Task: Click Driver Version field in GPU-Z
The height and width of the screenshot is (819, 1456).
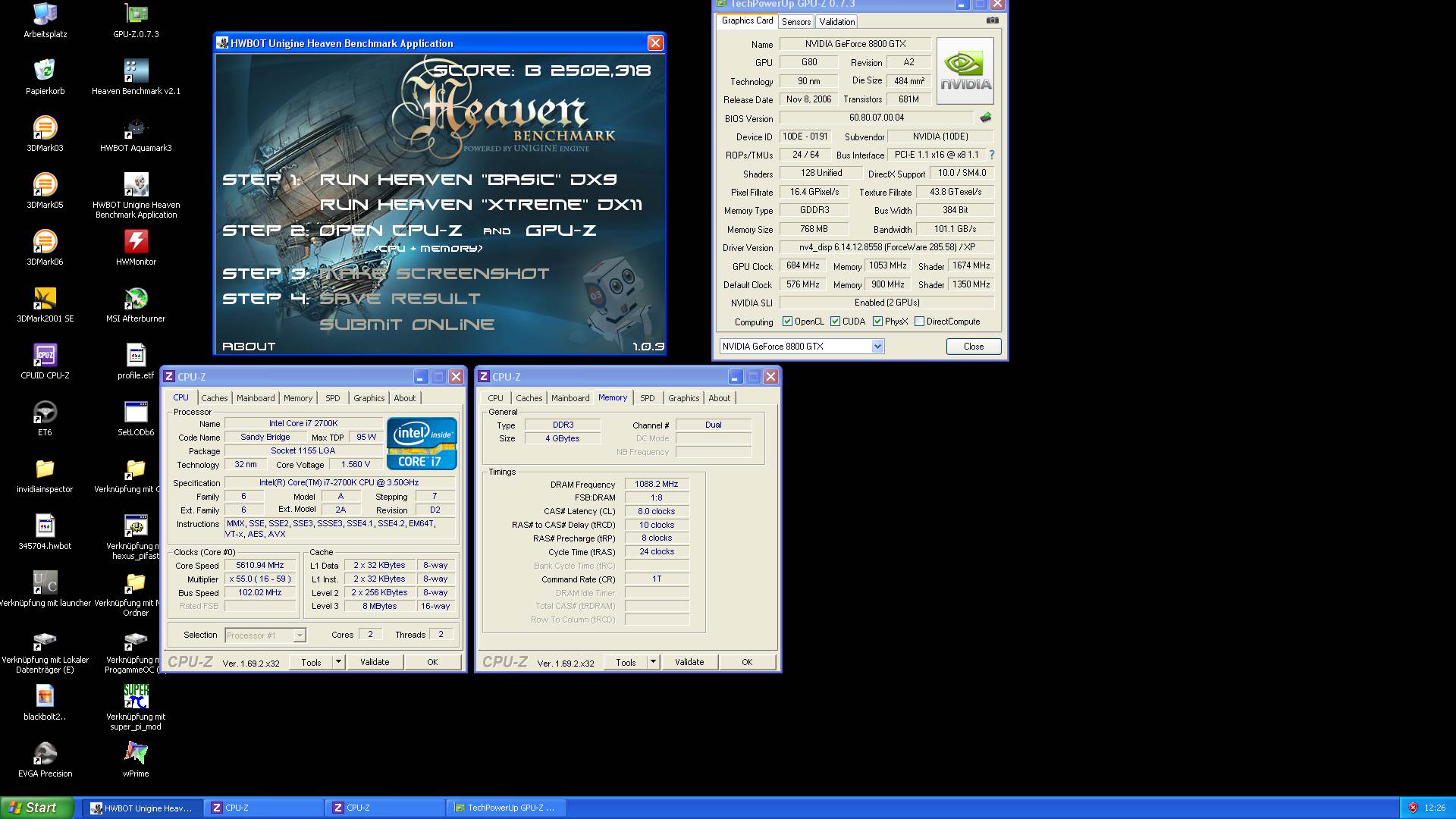Action: tap(886, 247)
